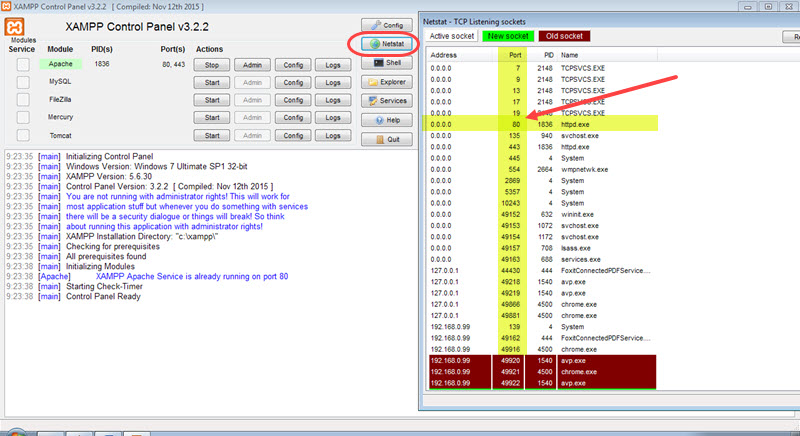Open the Config button with wrench icon
800x436 pixels.
pos(387,25)
